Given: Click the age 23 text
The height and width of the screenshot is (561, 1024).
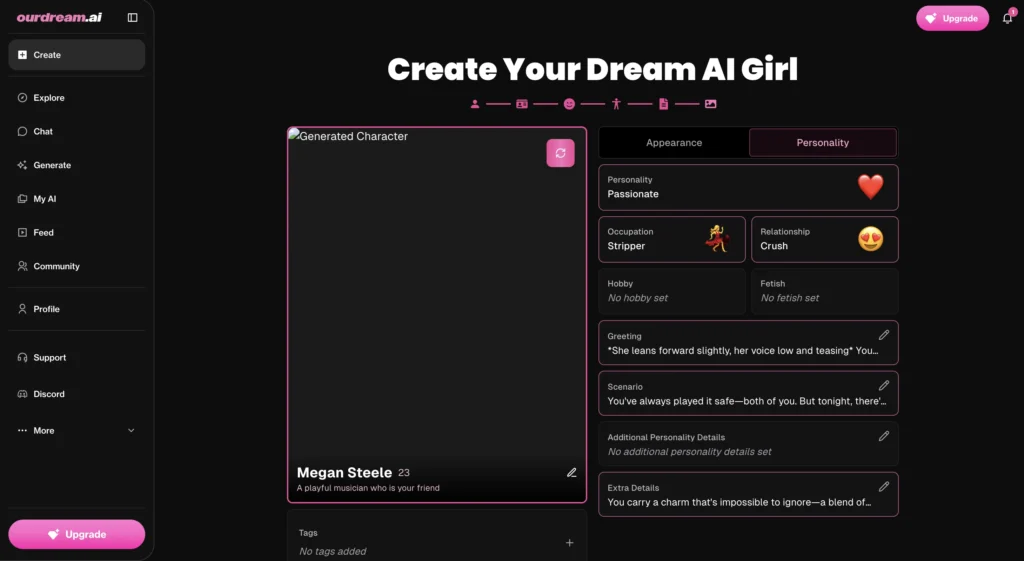Looking at the screenshot, I should 404,472.
